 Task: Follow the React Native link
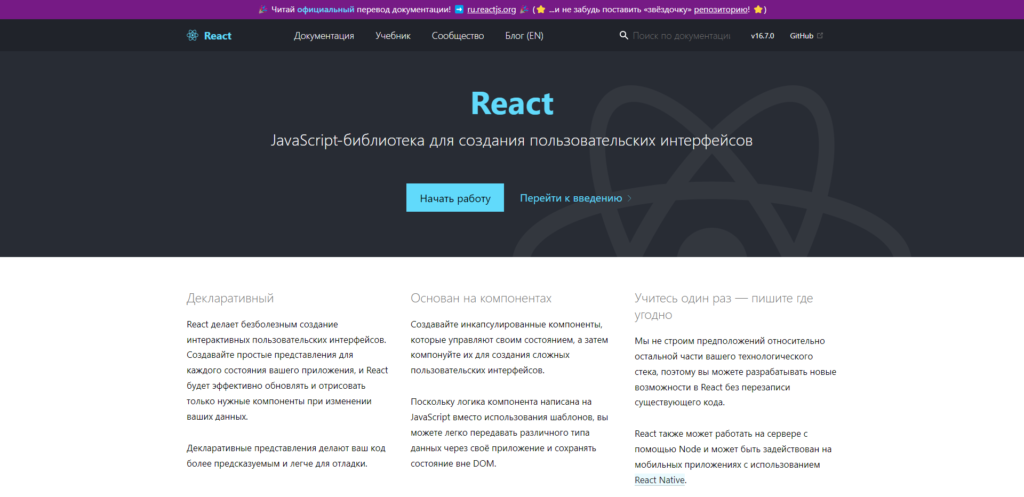tap(660, 480)
